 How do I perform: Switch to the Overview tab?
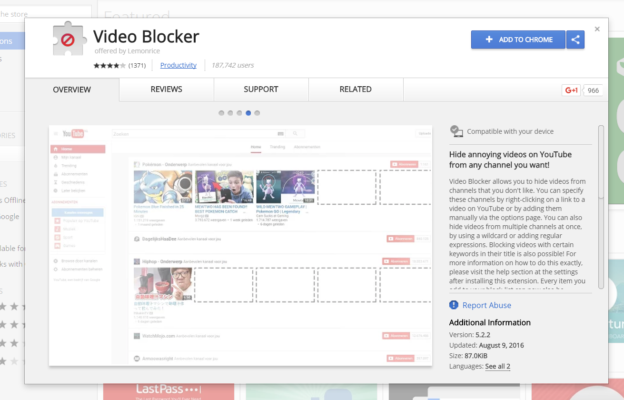pyautogui.click(x=72, y=90)
